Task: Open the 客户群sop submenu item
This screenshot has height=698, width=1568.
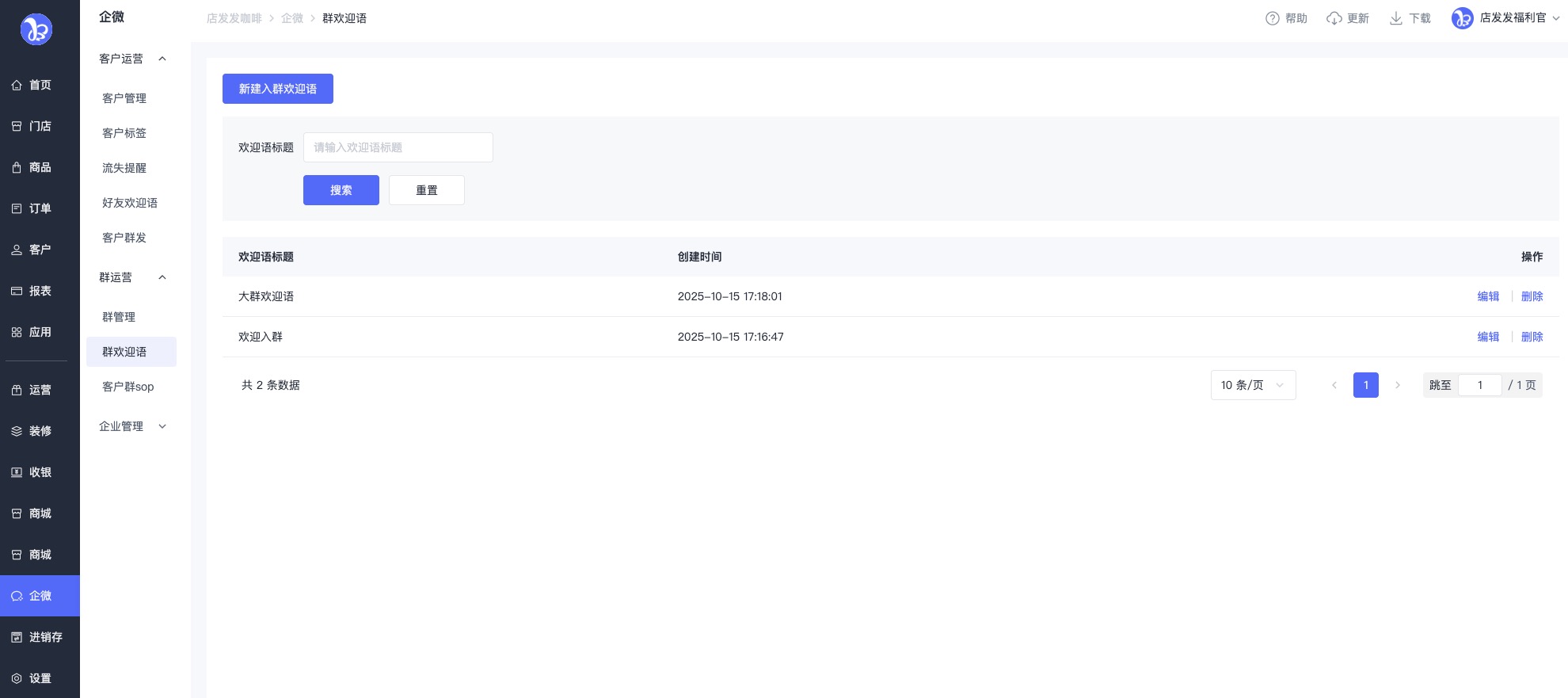Action: [128, 387]
